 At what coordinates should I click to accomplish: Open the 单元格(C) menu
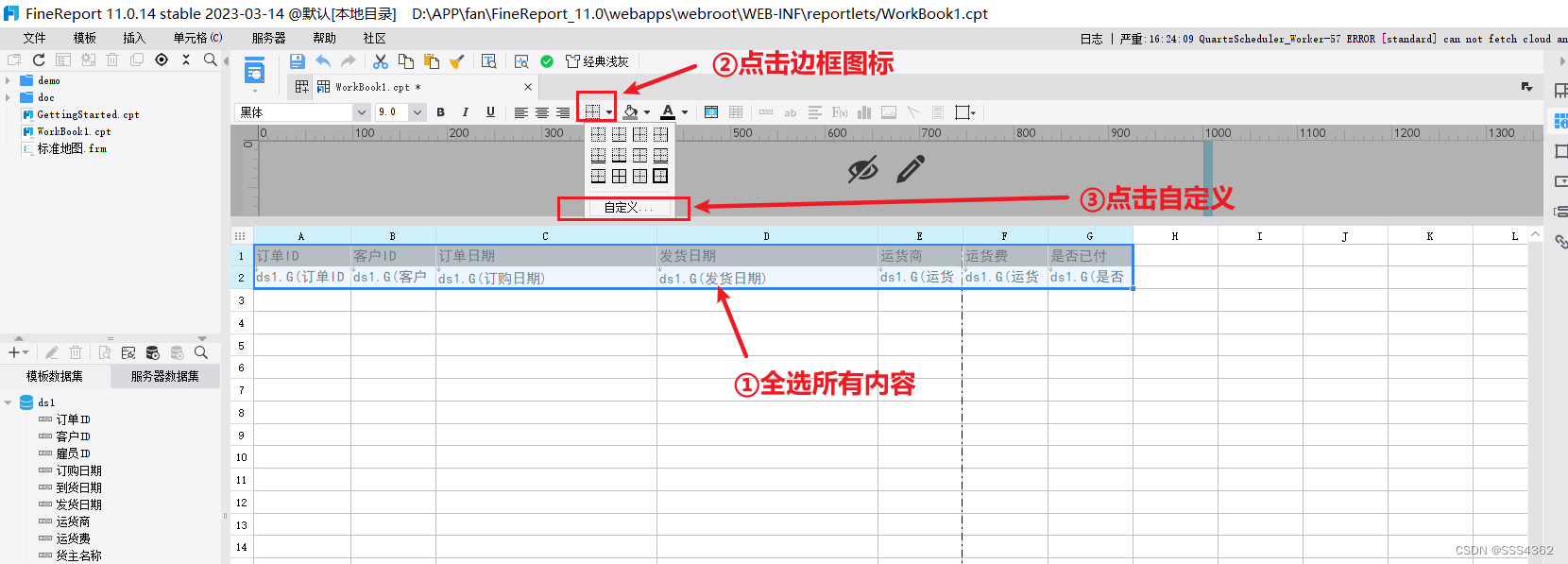click(197, 38)
